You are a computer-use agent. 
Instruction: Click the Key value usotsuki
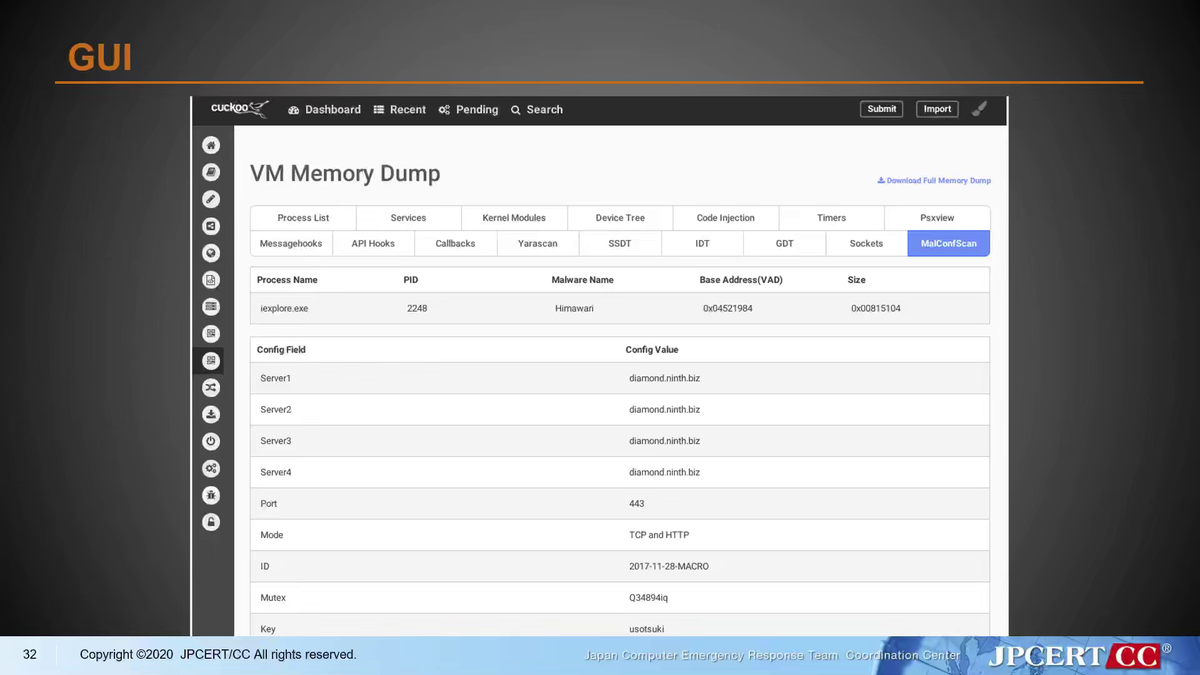pyautogui.click(x=646, y=629)
